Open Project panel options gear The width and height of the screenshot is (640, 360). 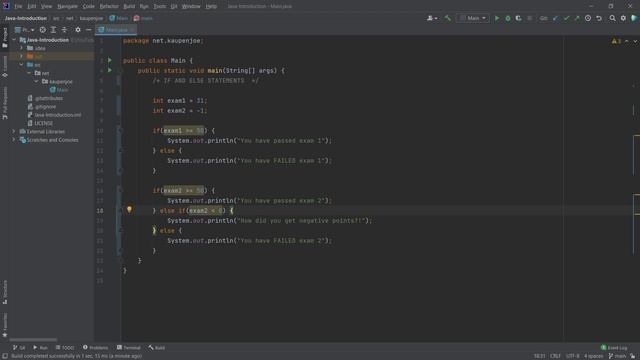[78, 30]
